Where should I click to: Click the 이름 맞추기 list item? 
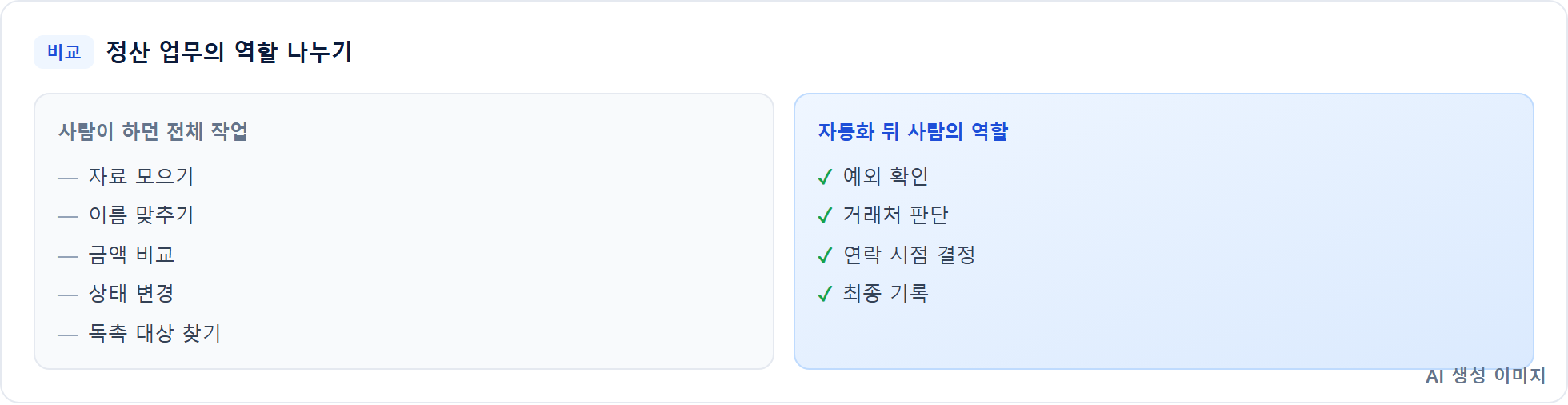(x=142, y=215)
